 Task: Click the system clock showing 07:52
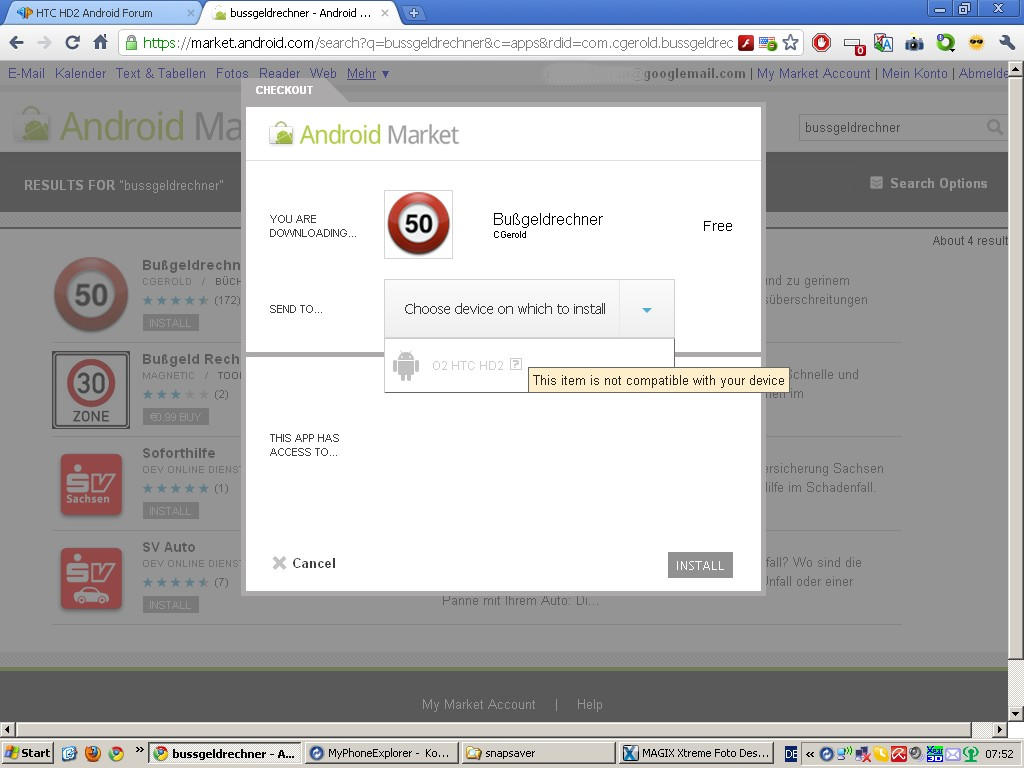(999, 754)
